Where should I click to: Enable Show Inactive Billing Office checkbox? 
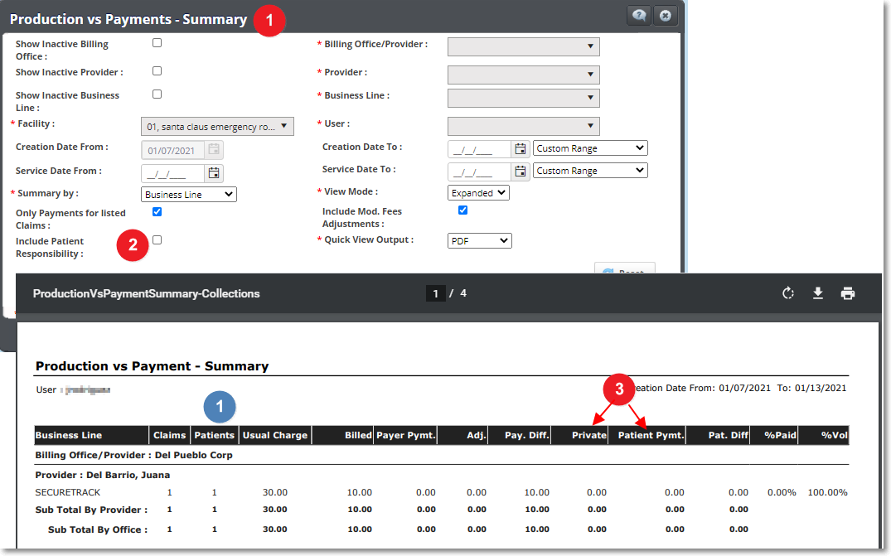(x=157, y=43)
